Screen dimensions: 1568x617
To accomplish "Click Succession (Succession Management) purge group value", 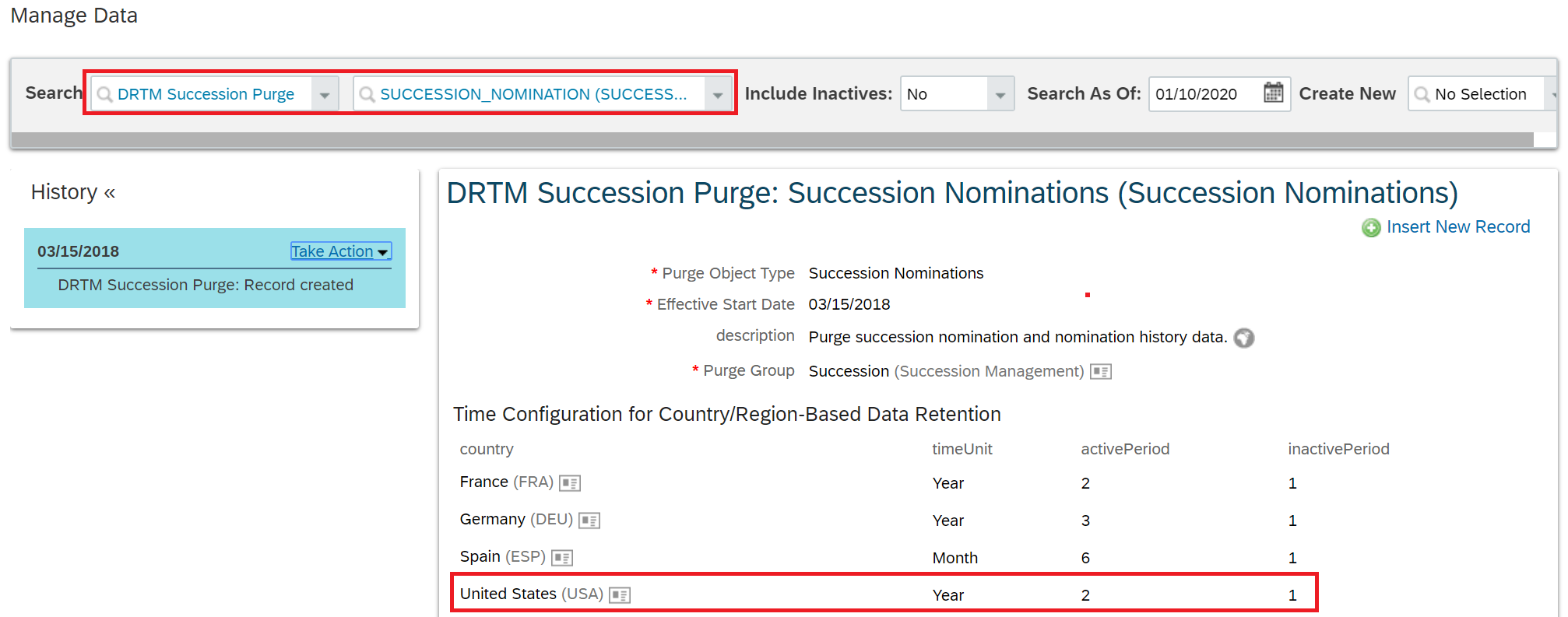I will coord(946,371).
